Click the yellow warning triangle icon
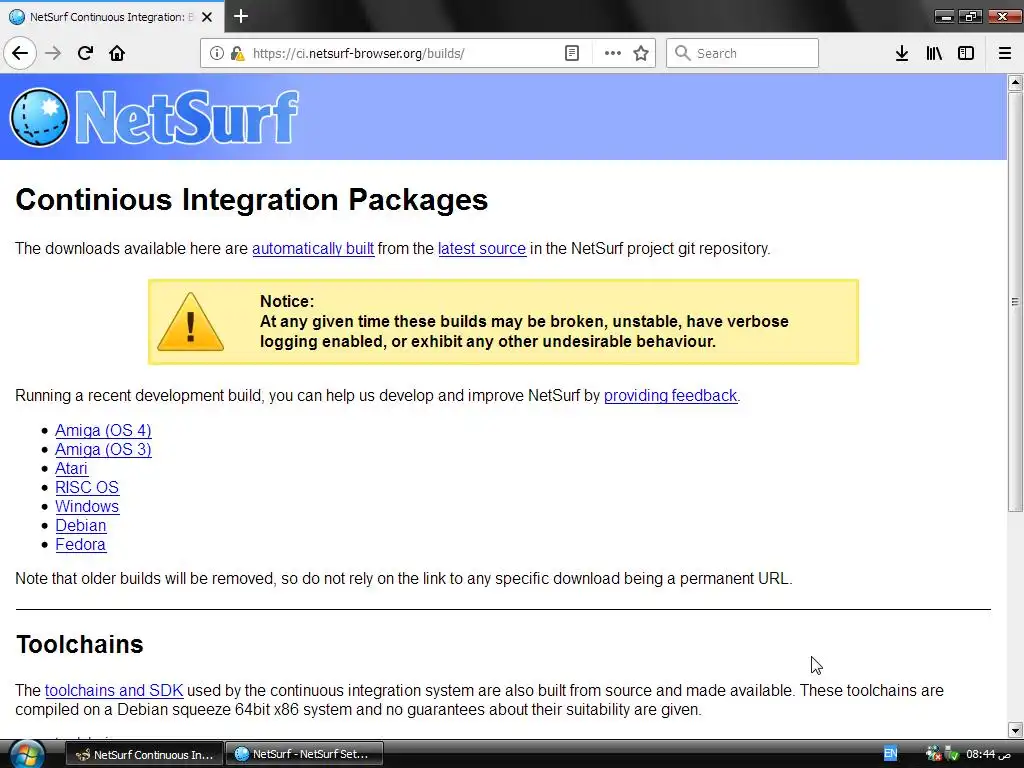 tap(190, 322)
